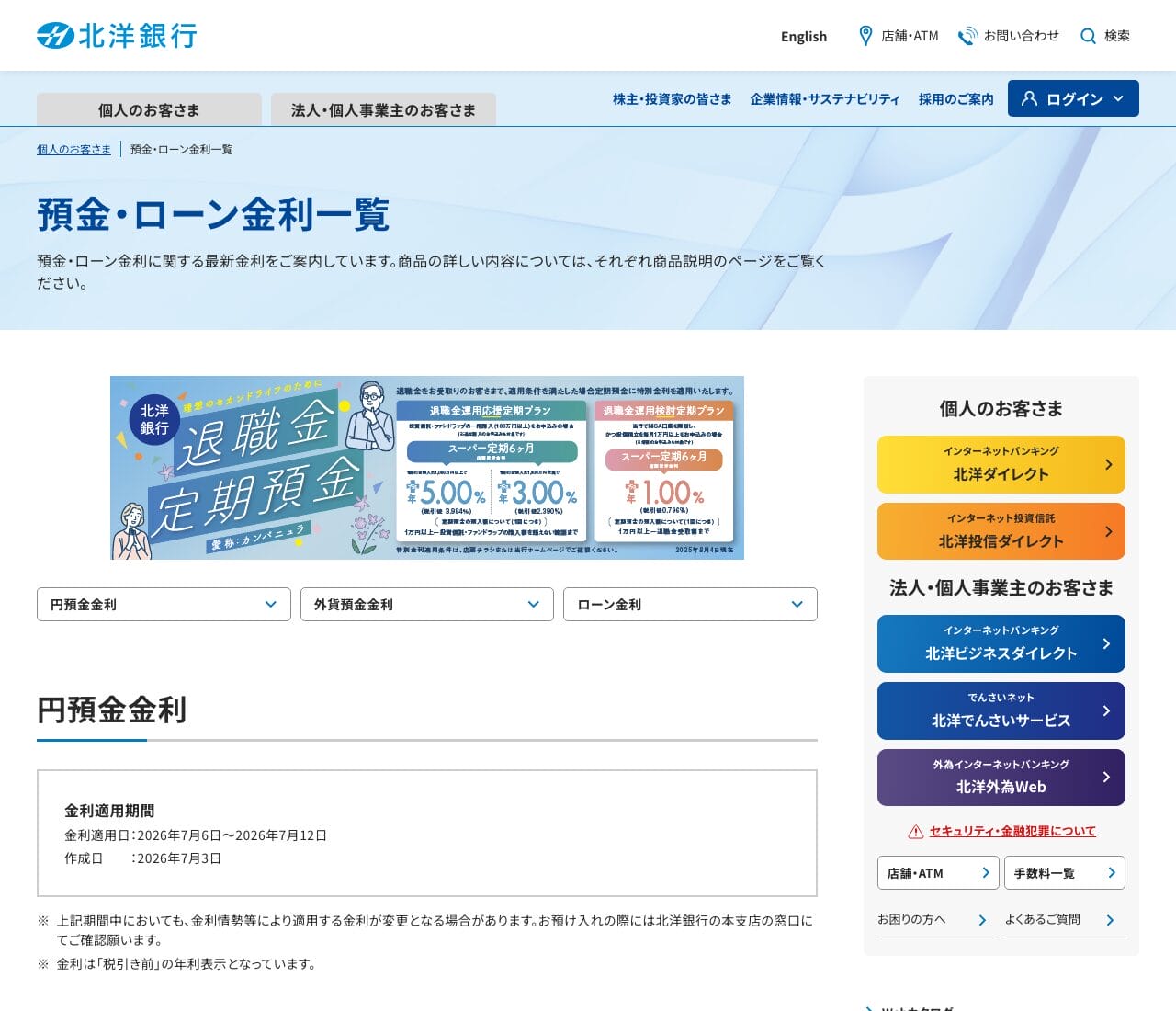
Task: Click the arrow on 北洋外為Web banner
Action: click(1106, 777)
